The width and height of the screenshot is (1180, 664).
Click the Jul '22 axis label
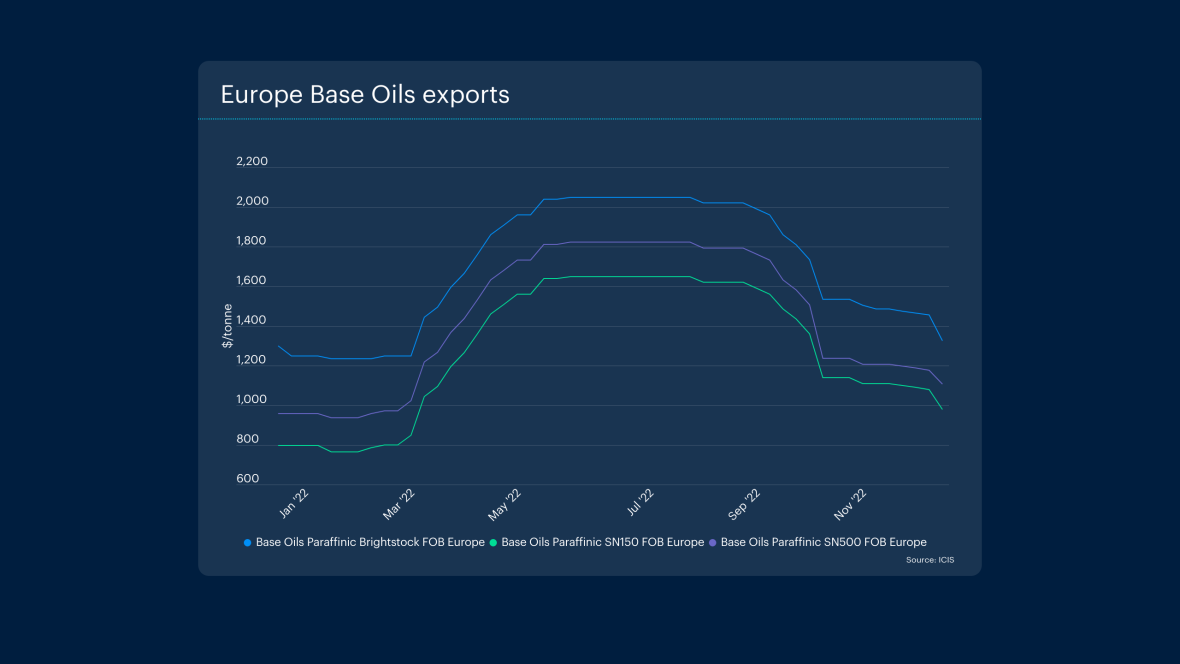pyautogui.click(x=640, y=500)
